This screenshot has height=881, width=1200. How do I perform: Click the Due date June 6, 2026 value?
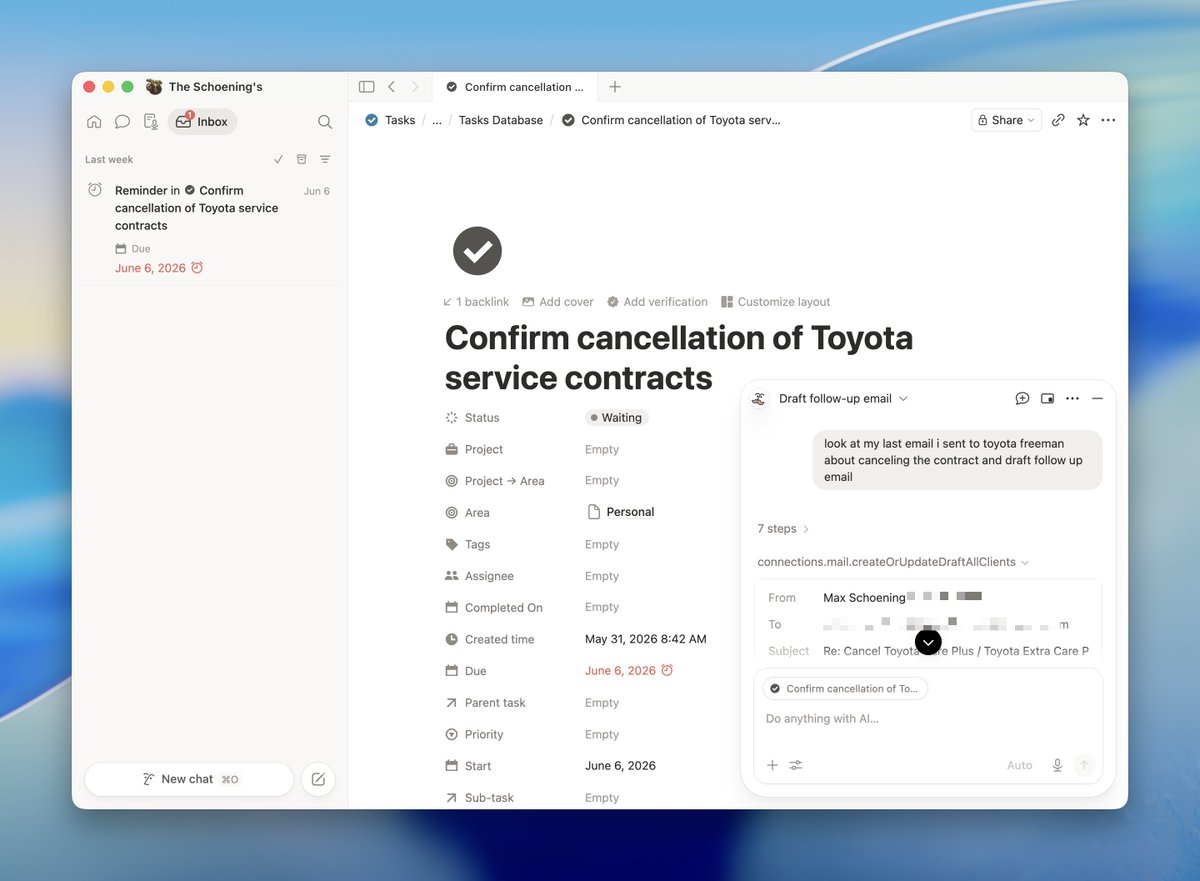click(629, 671)
